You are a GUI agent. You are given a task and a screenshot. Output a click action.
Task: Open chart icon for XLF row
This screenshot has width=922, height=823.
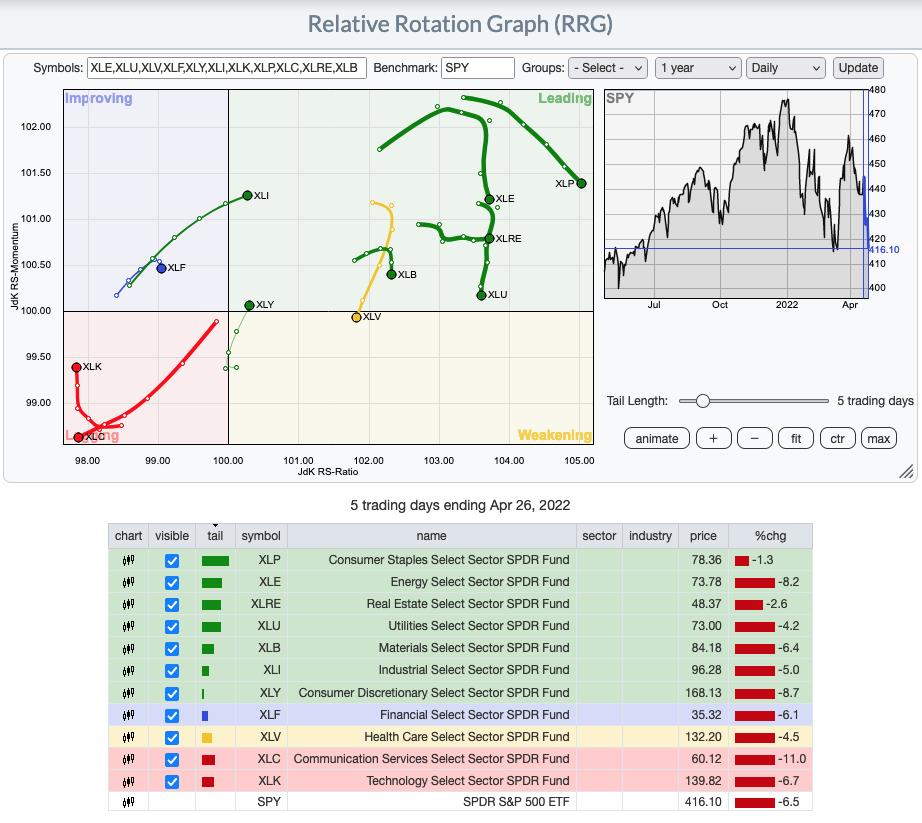128,715
